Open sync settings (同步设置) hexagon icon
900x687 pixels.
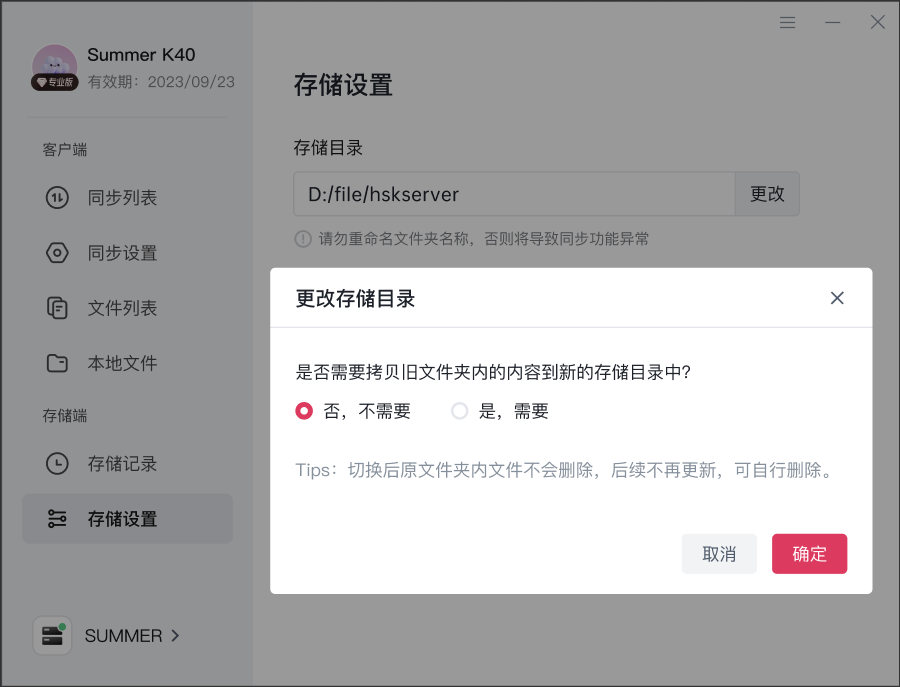[x=57, y=253]
